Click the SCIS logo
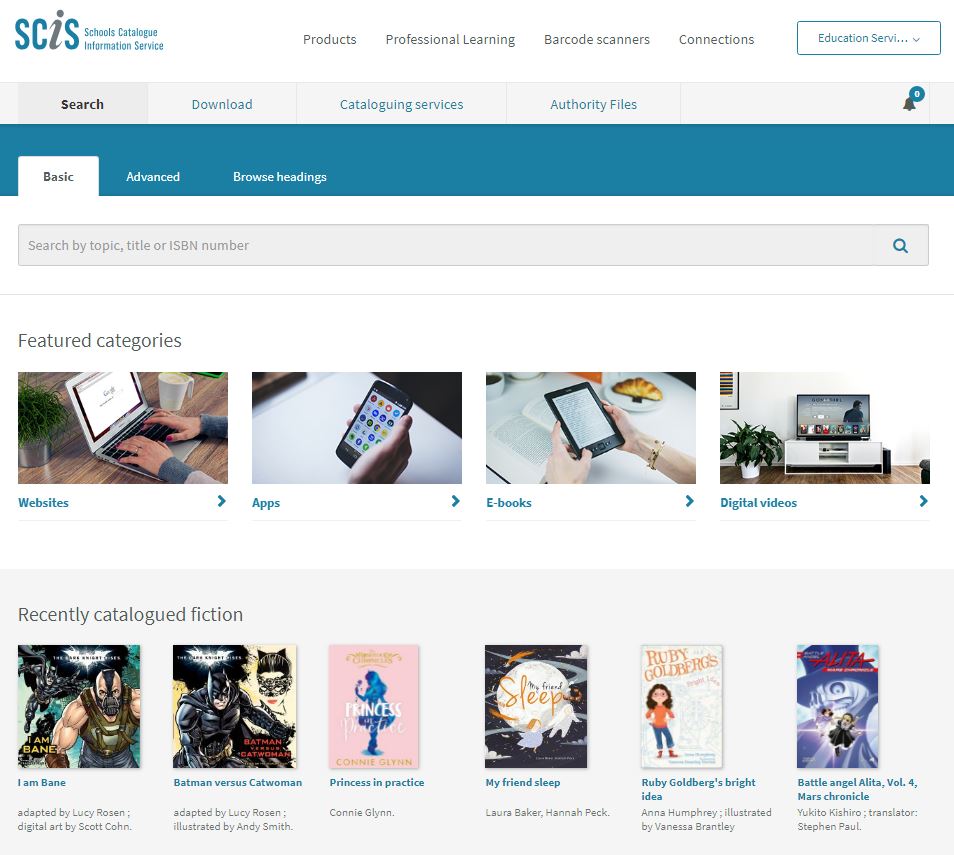This screenshot has width=954, height=855. pos(89,30)
